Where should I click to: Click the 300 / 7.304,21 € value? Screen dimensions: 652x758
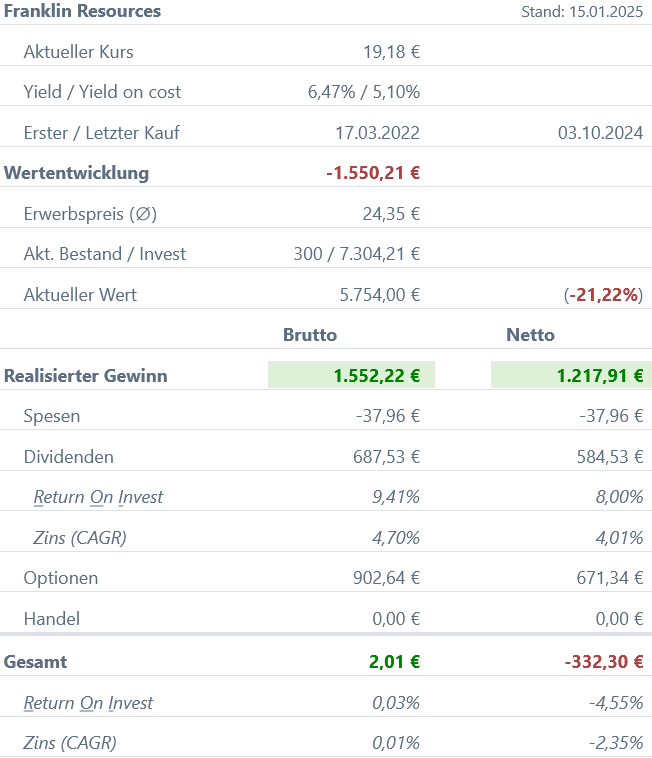[357, 254]
